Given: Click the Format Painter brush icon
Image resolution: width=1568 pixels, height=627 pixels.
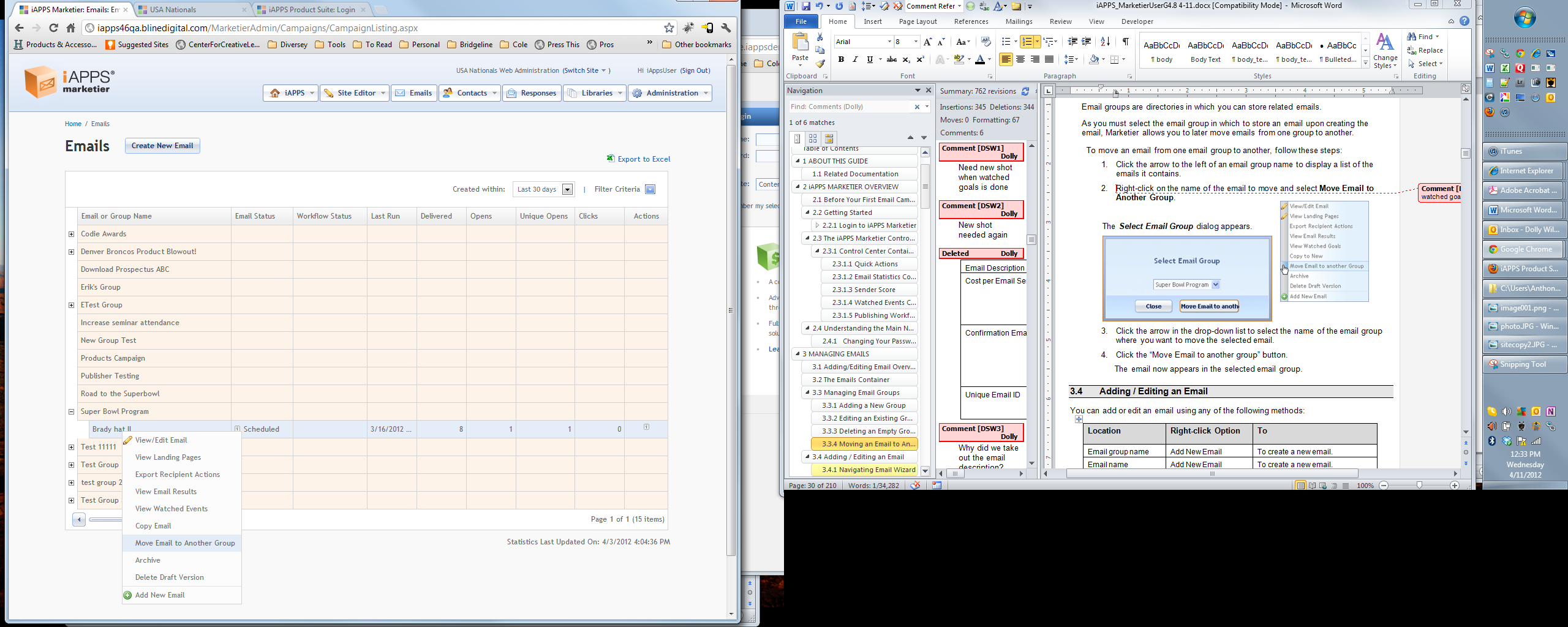Looking at the screenshot, I should 821,63.
